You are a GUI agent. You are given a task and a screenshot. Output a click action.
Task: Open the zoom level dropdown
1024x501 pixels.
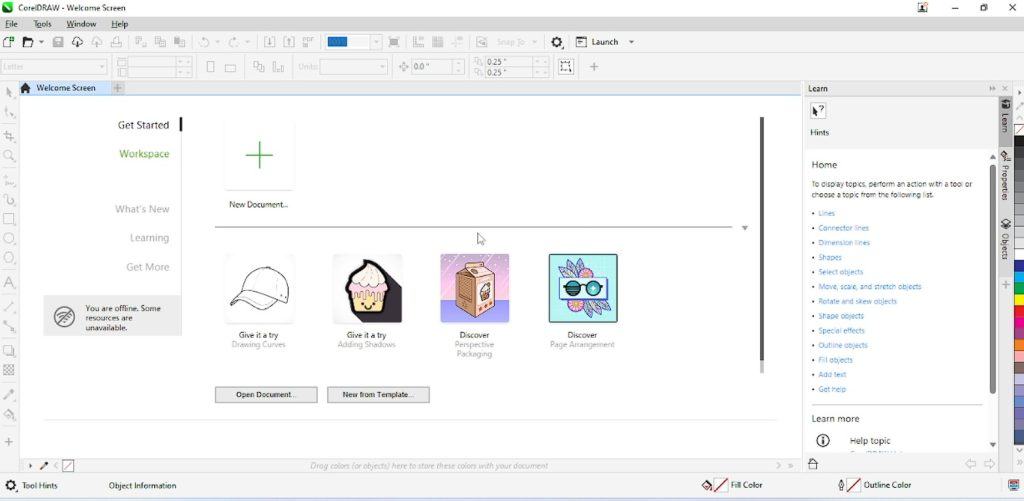click(x=376, y=42)
